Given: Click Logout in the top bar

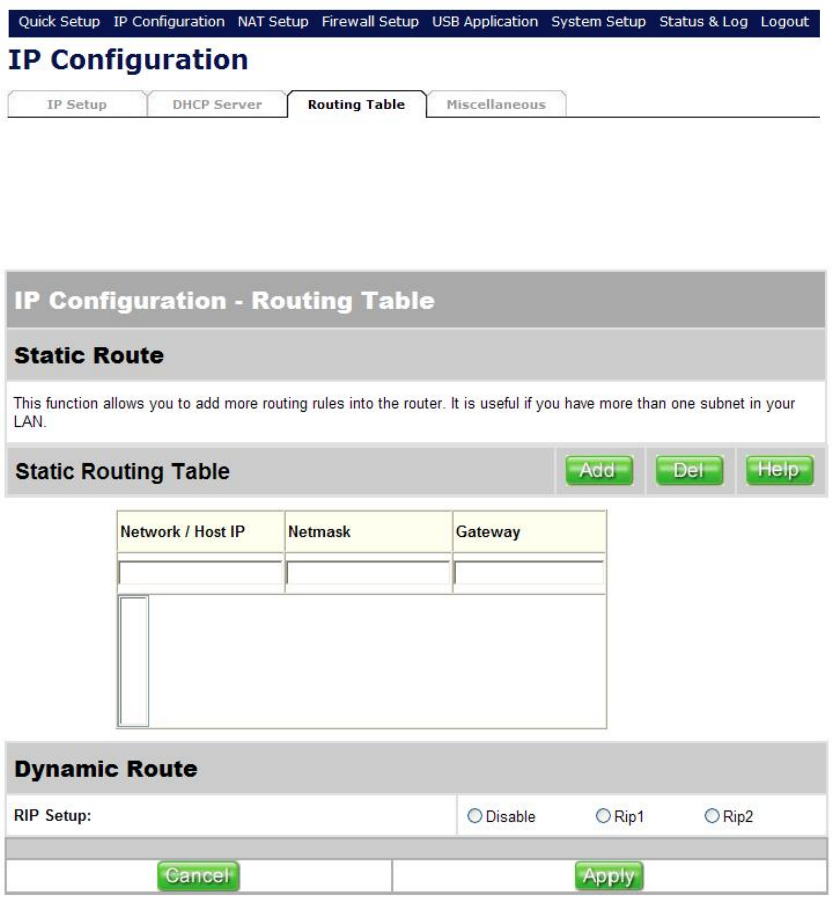Looking at the screenshot, I should click(785, 22).
